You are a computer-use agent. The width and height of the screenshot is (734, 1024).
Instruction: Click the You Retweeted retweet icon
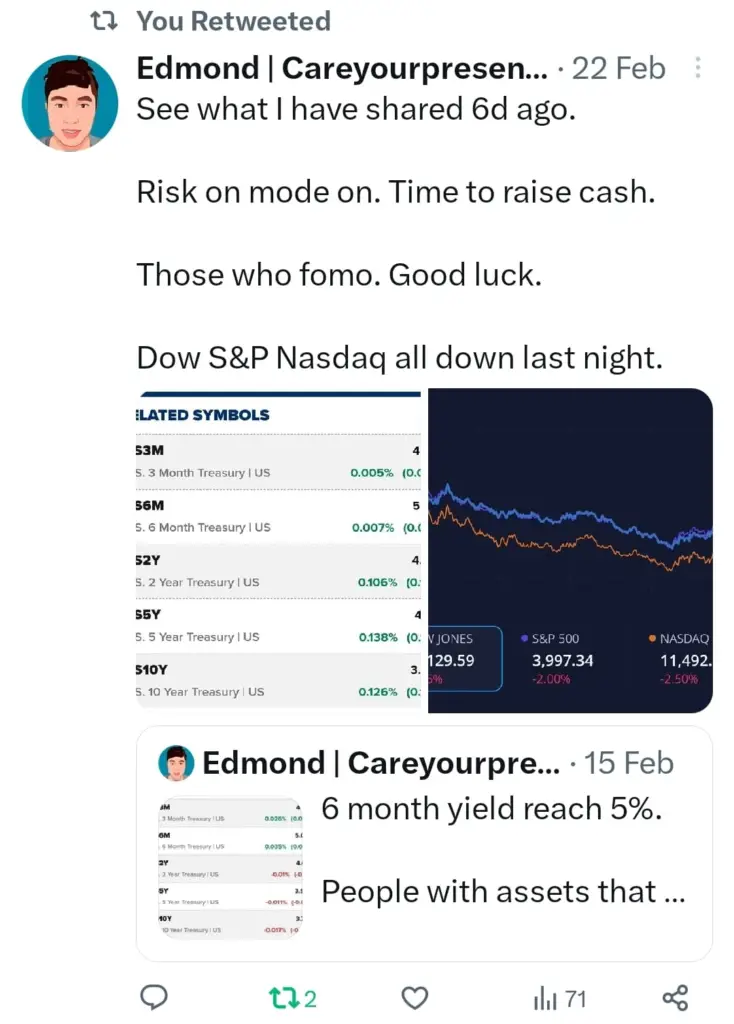(103, 22)
